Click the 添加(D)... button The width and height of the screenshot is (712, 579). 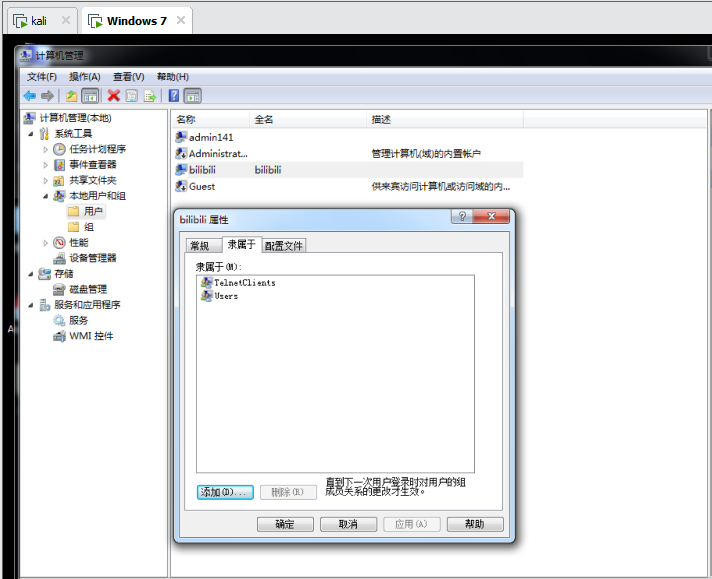[225, 492]
